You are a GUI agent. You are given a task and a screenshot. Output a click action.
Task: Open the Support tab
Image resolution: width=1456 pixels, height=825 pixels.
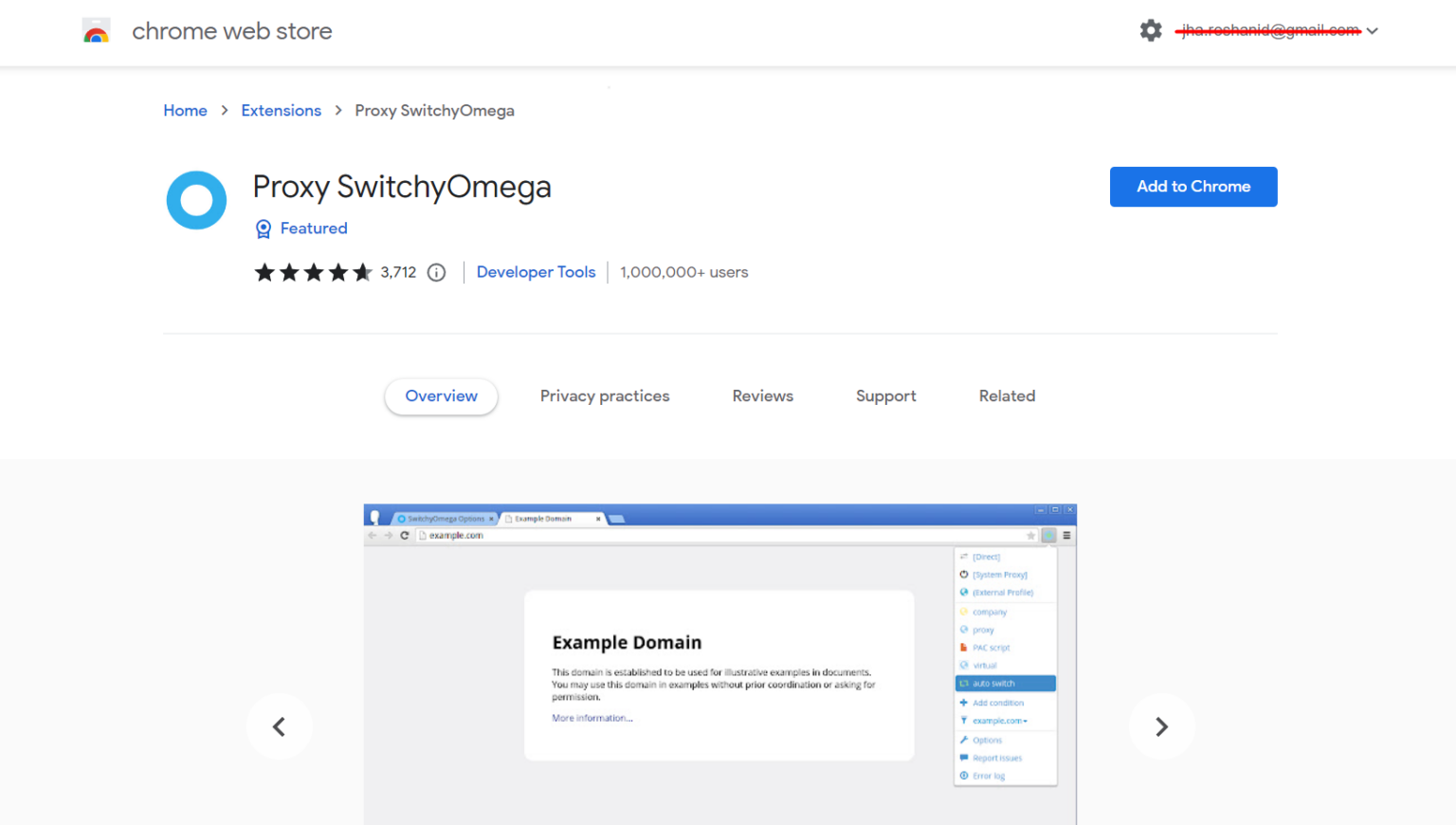click(885, 395)
